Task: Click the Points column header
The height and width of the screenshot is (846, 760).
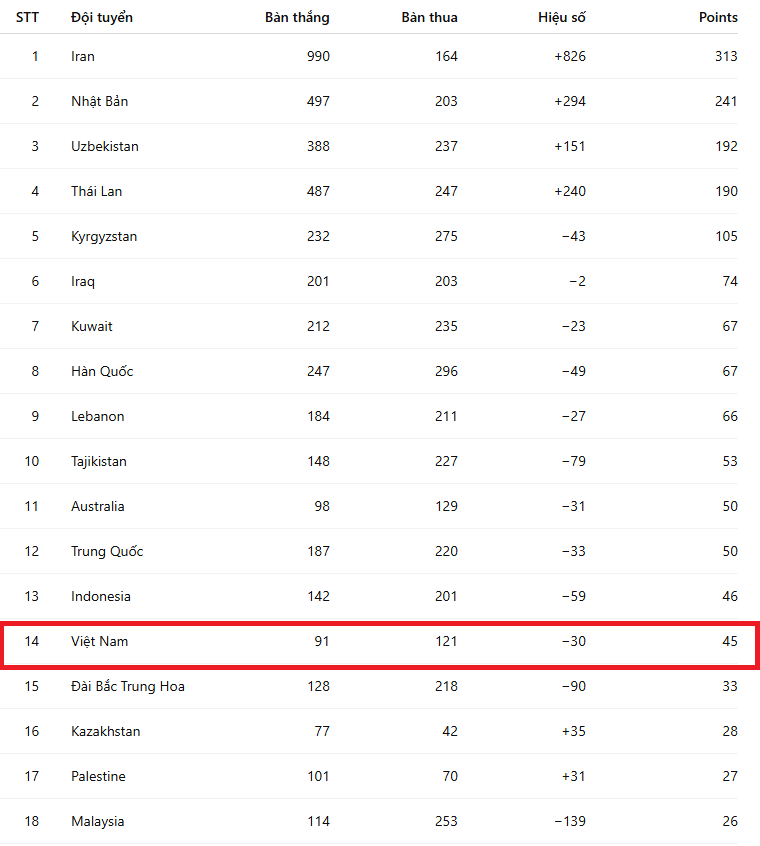Action: tap(718, 18)
